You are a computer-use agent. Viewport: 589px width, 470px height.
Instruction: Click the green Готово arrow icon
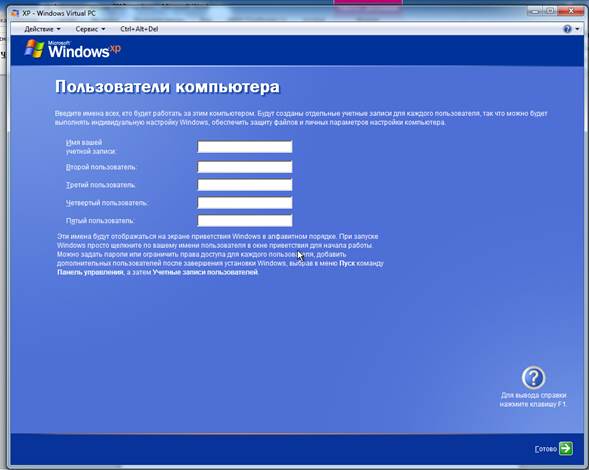[x=566, y=448]
